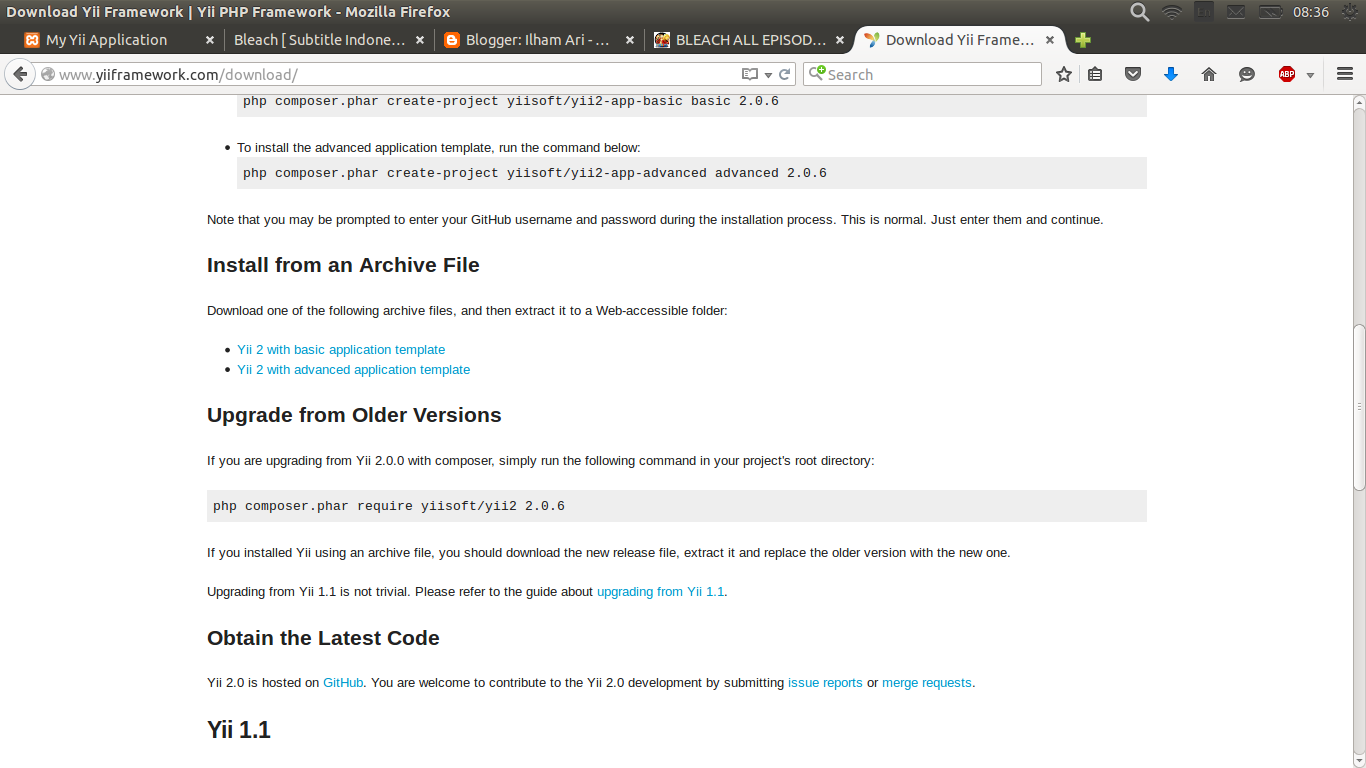Open the En keyboard layout indicator

[1204, 12]
